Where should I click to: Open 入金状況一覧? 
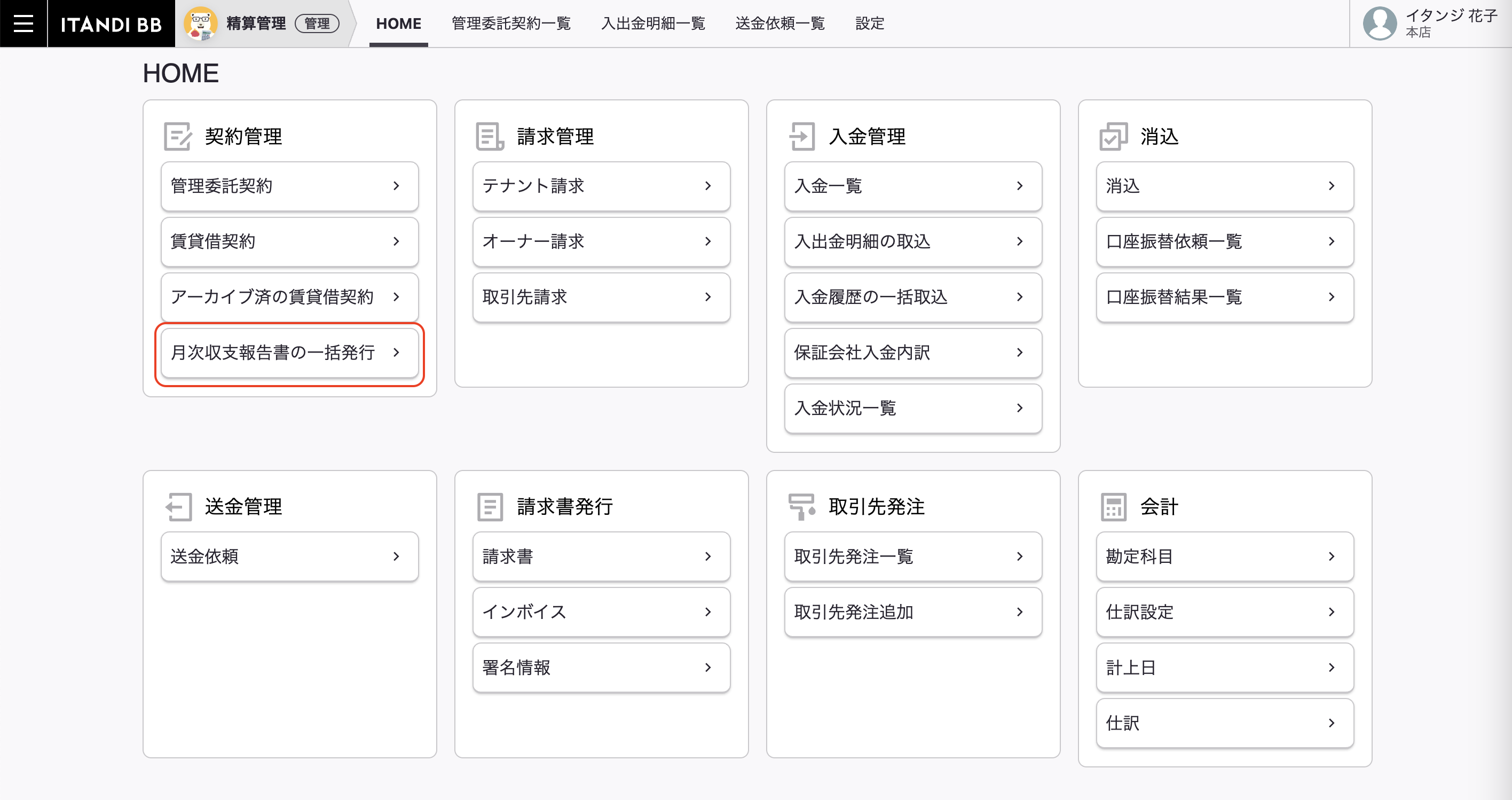tap(913, 408)
